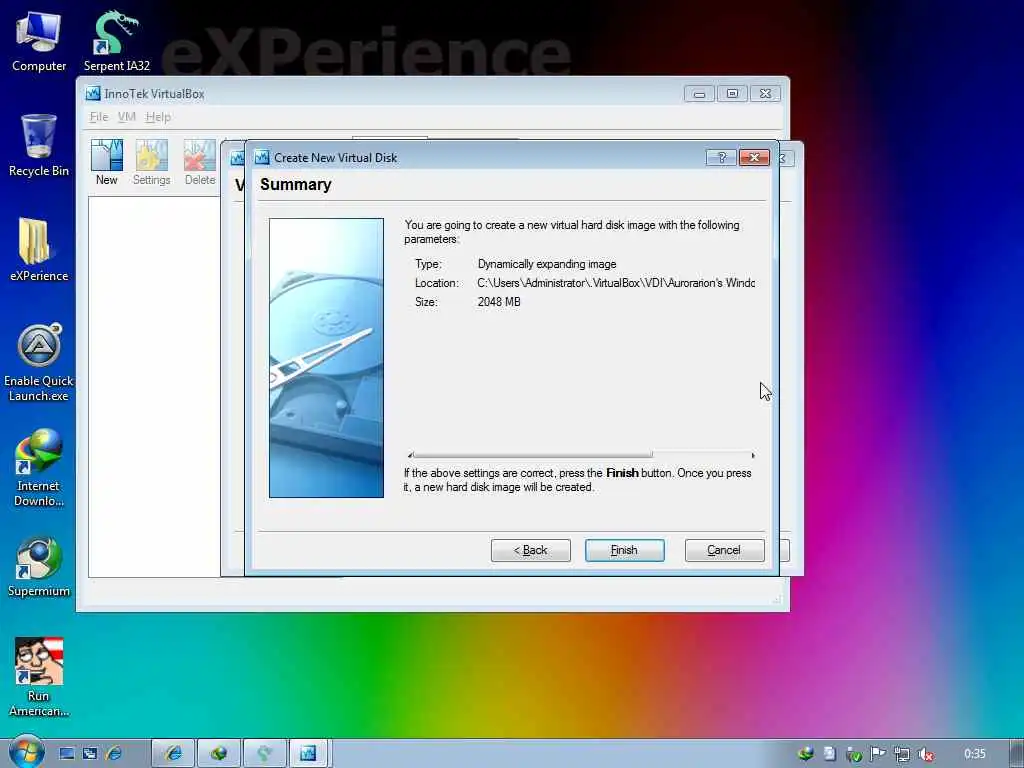The image size is (1024, 768).
Task: Click the VirtualBox taskbar button
Action: [308, 753]
